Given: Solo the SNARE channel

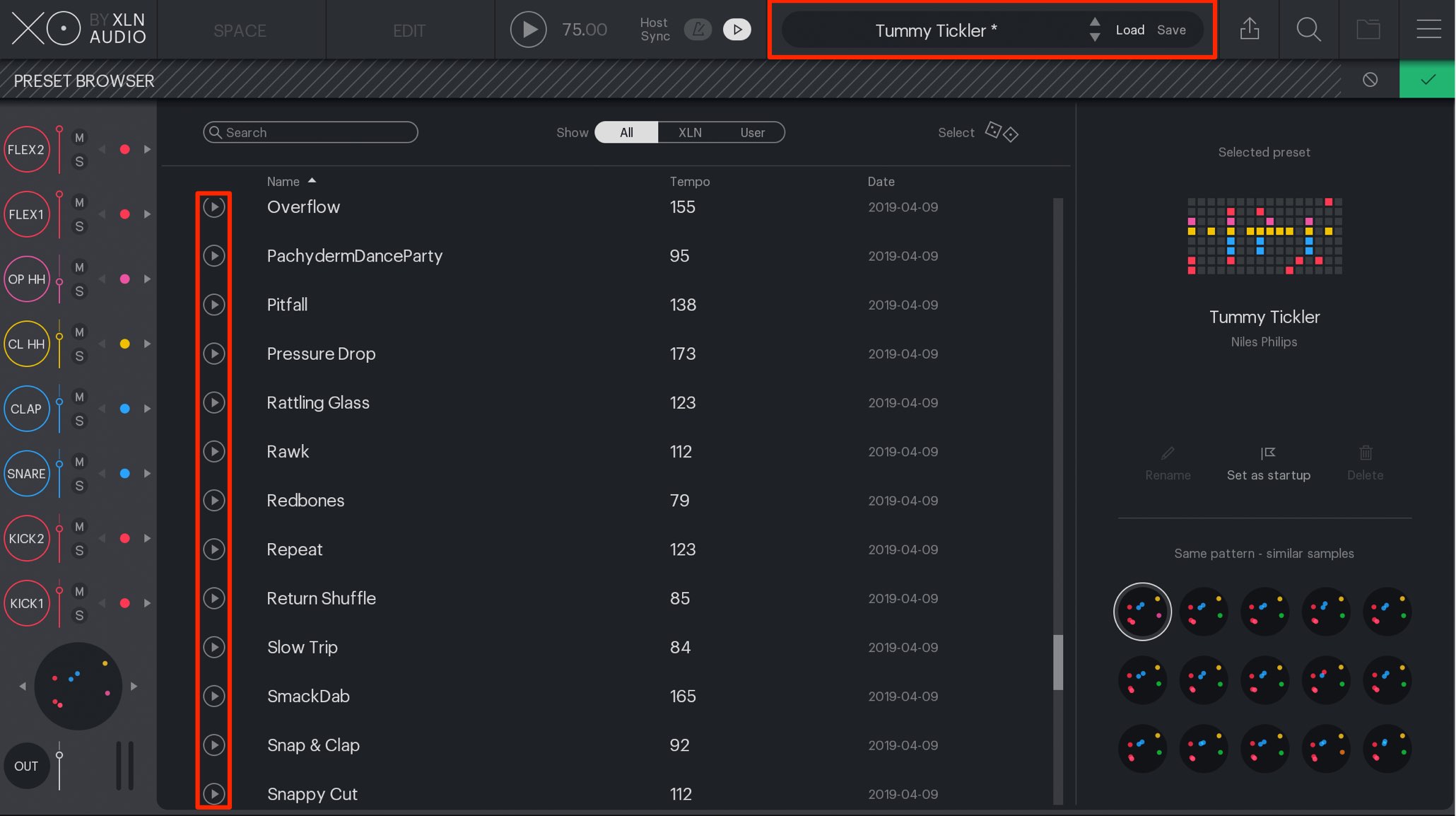Looking at the screenshot, I should [79, 486].
